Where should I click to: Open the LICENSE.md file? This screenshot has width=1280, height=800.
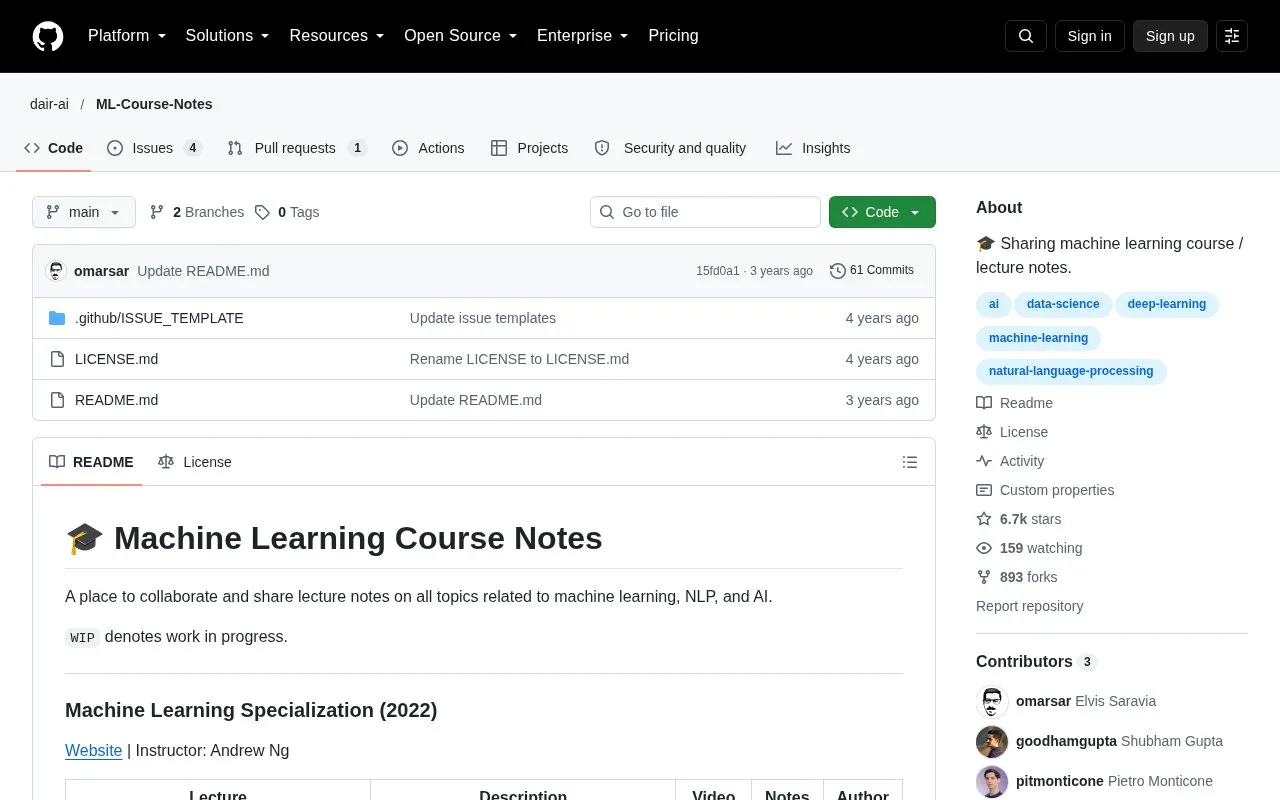coord(116,359)
